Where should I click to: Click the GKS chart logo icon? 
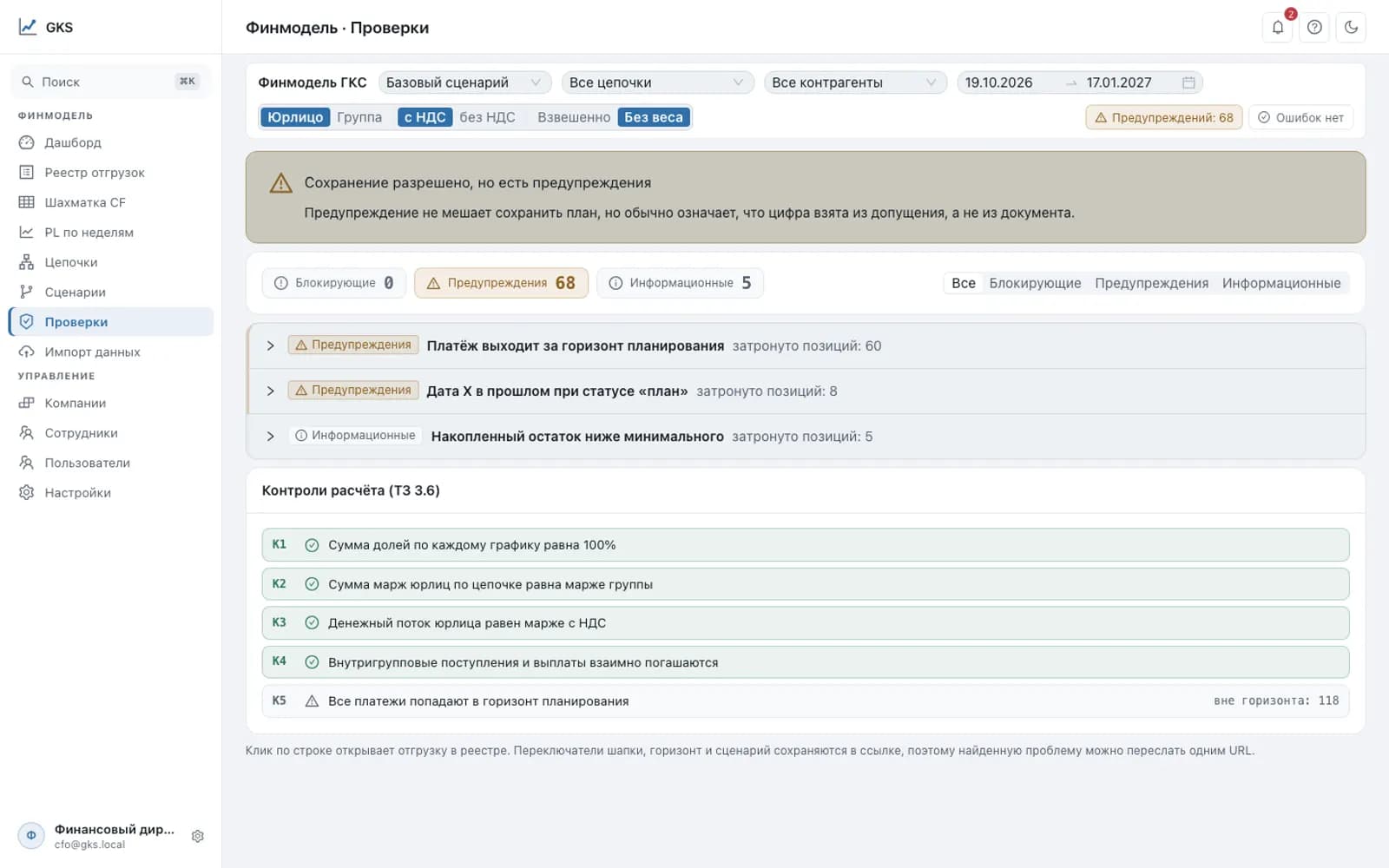(x=28, y=27)
